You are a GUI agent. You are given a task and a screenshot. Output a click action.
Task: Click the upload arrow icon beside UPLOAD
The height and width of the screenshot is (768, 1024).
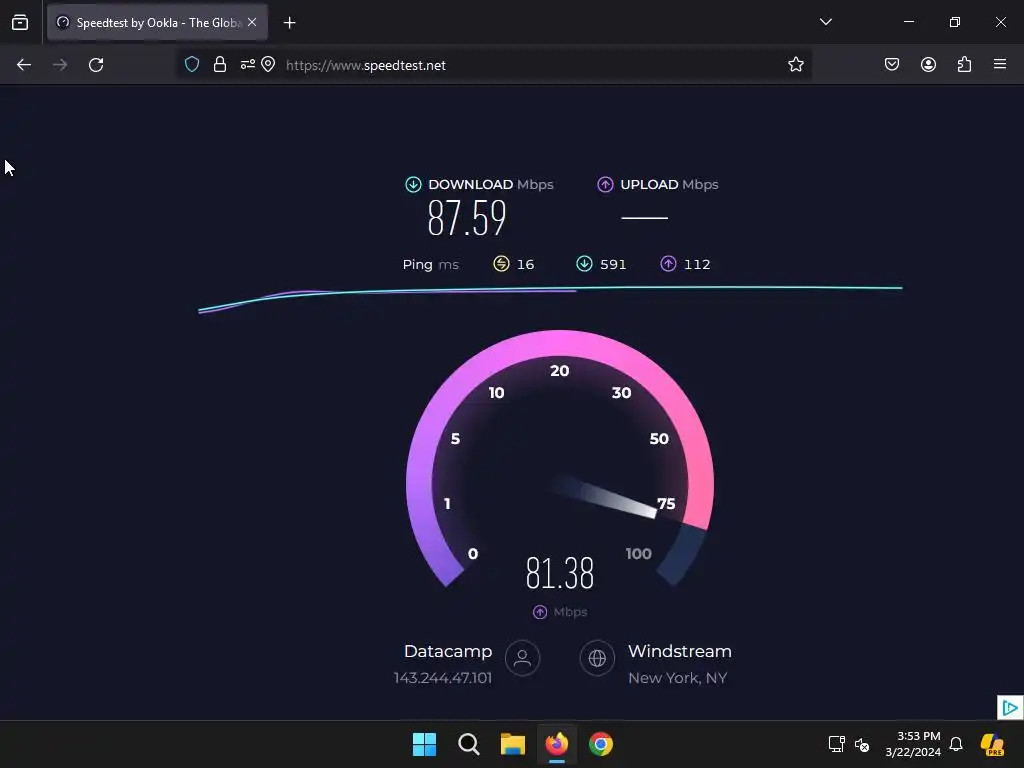point(605,185)
